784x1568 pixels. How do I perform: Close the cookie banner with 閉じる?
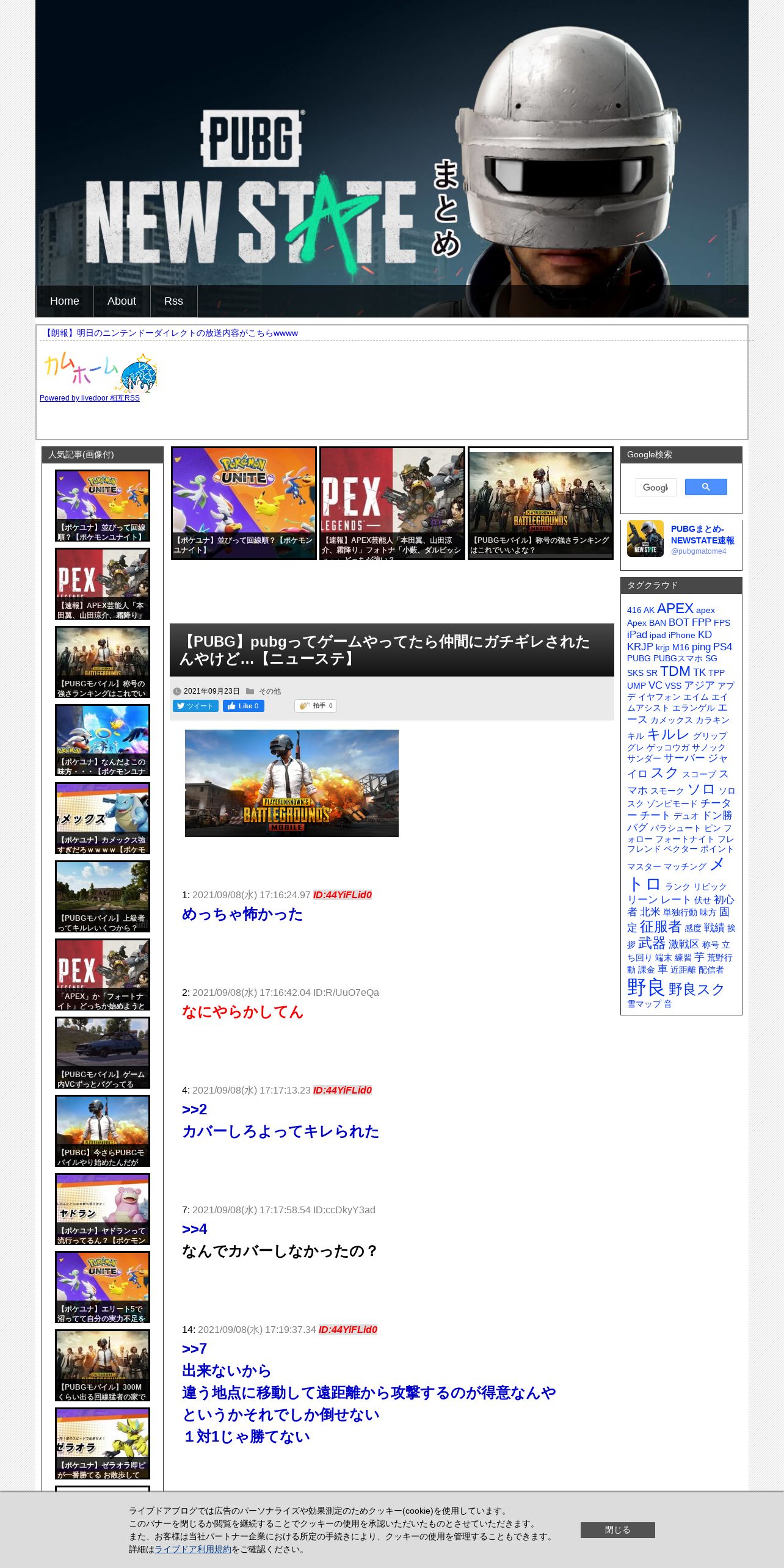click(x=617, y=1530)
